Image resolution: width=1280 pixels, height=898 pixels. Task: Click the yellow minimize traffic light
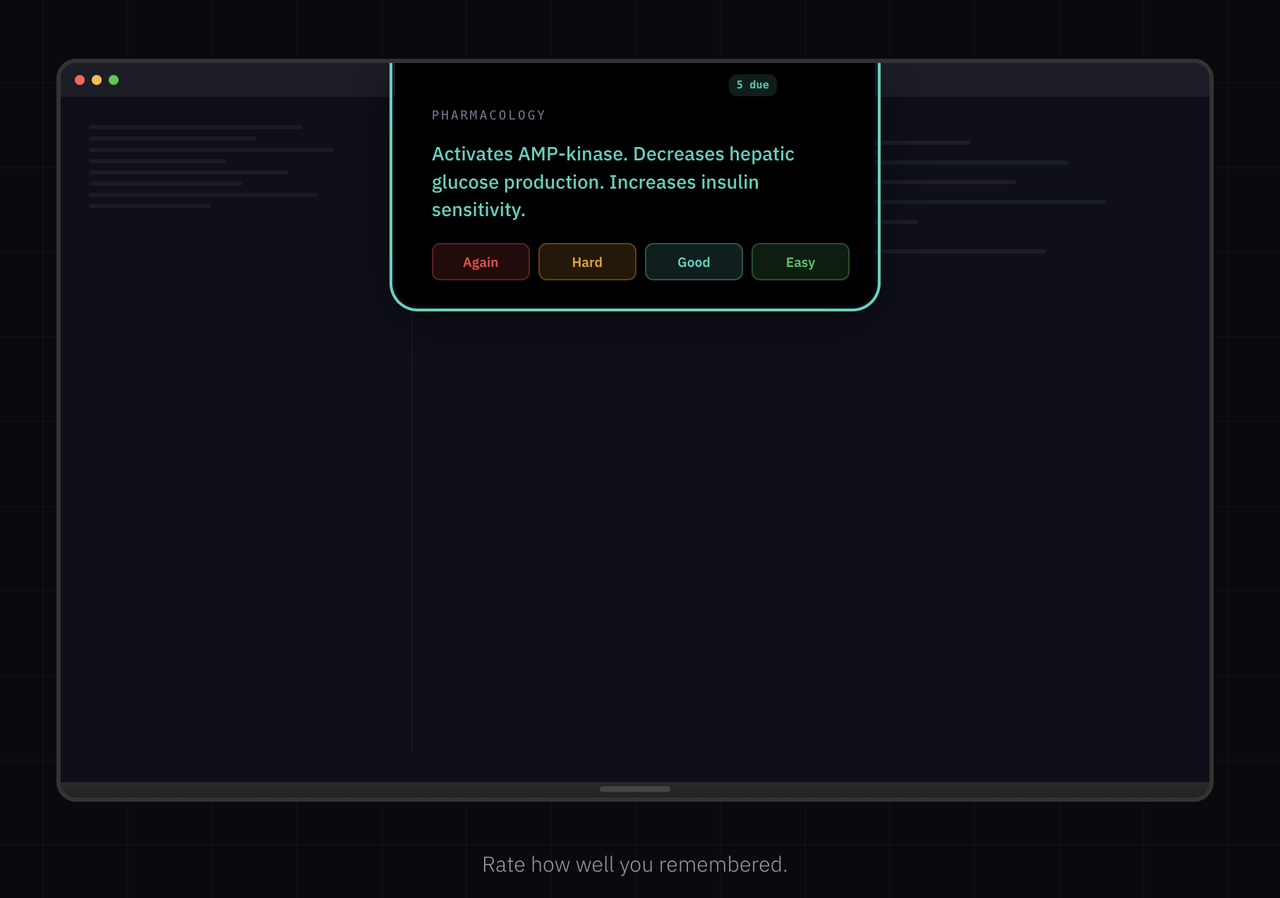[96, 79]
